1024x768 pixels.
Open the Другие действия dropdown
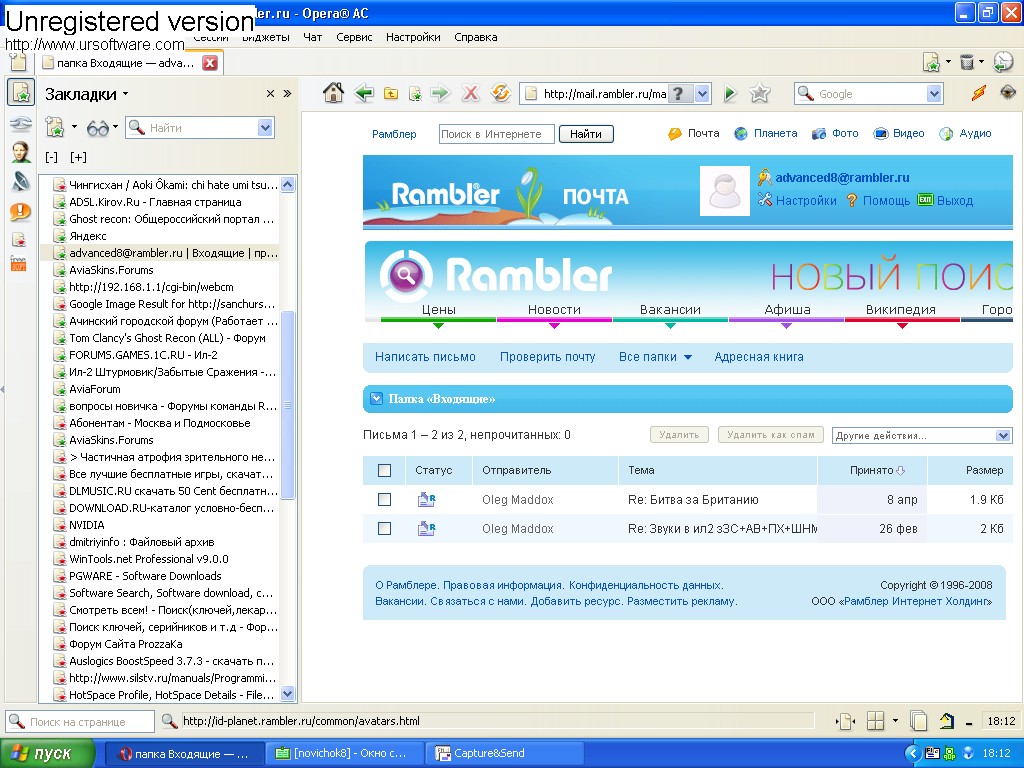click(922, 436)
